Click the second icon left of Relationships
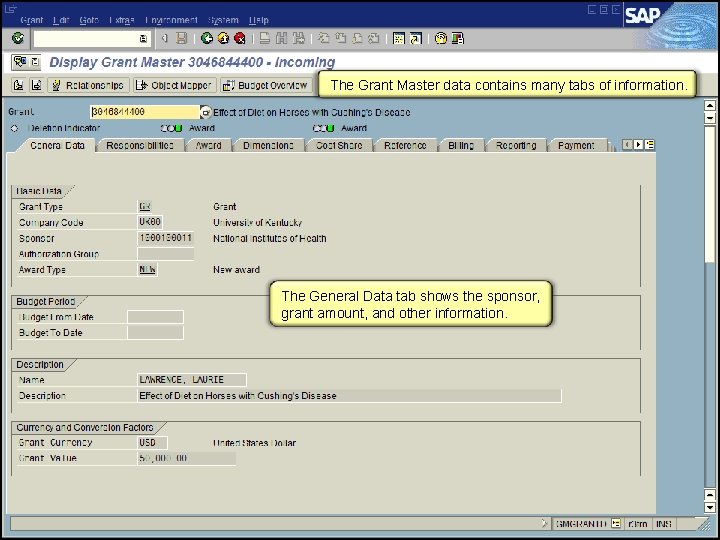720x540 pixels. (36, 85)
